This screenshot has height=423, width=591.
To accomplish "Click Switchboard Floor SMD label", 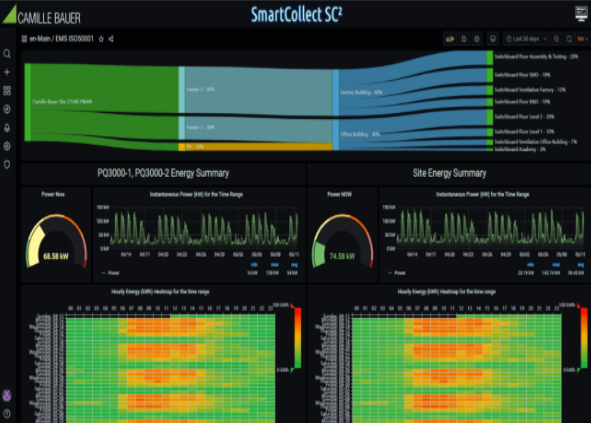I will 522,75.
